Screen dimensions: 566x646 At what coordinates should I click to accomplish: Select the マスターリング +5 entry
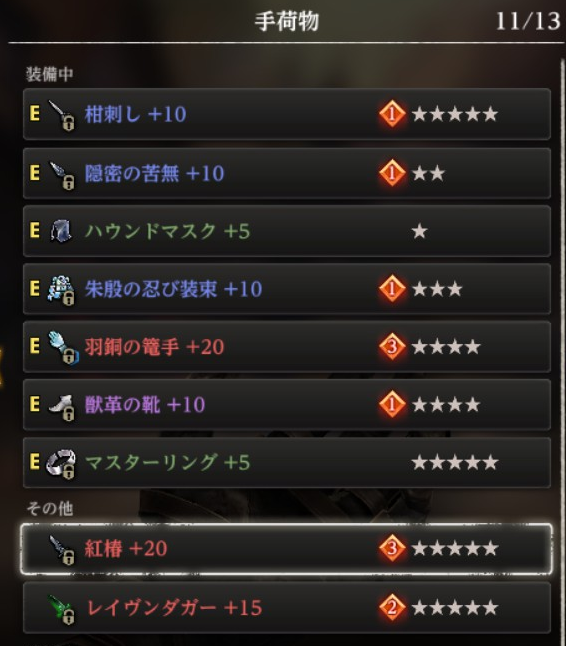[x=287, y=463]
